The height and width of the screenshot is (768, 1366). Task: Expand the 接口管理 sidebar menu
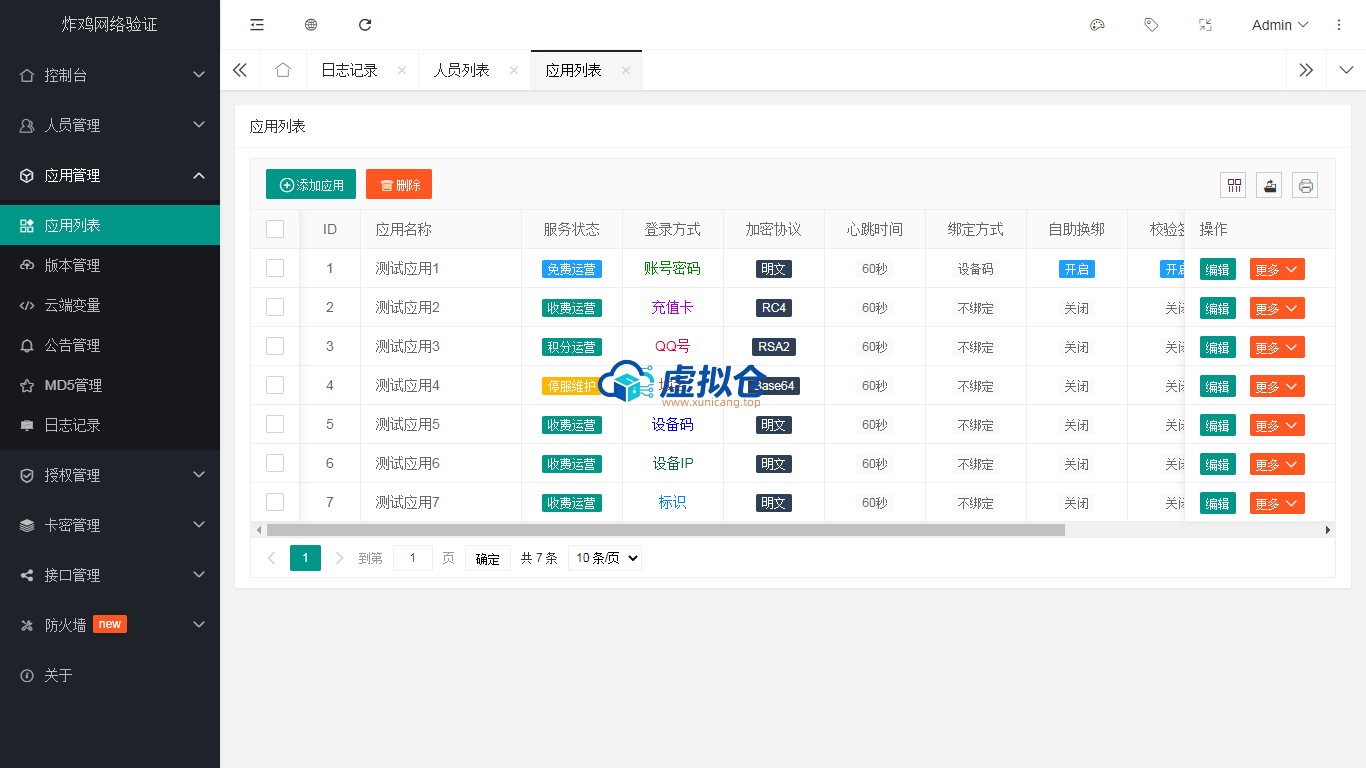pyautogui.click(x=110, y=575)
